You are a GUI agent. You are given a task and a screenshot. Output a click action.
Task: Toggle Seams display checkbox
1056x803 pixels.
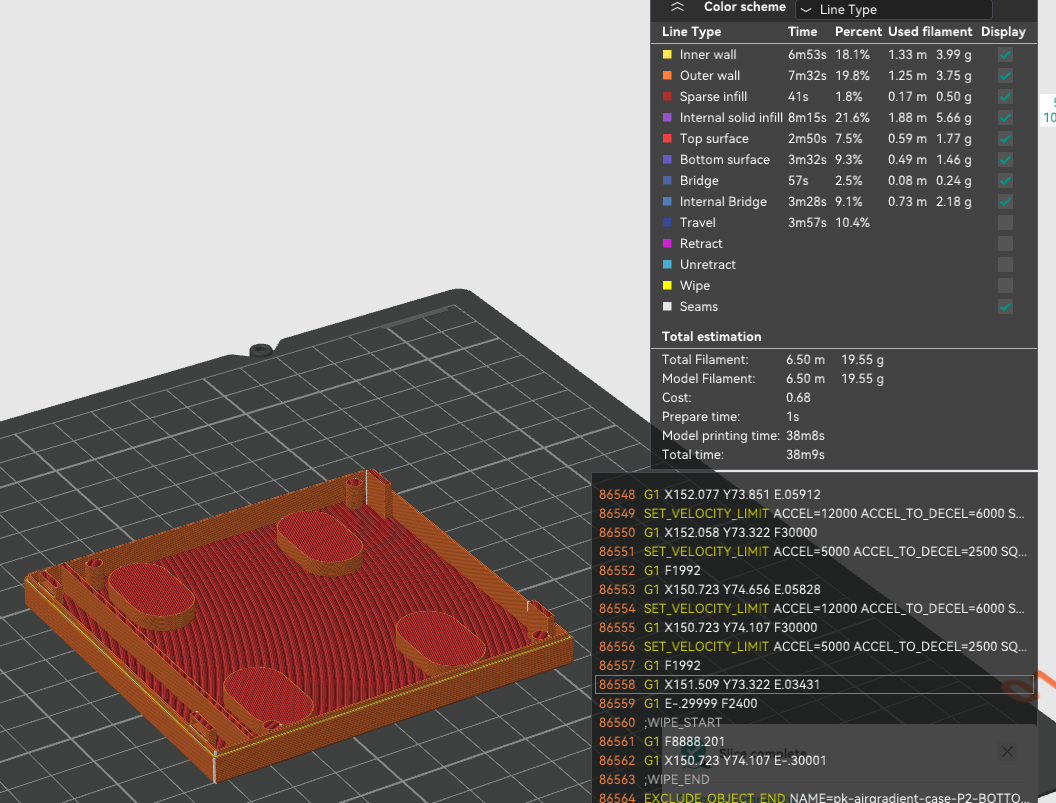point(1005,307)
